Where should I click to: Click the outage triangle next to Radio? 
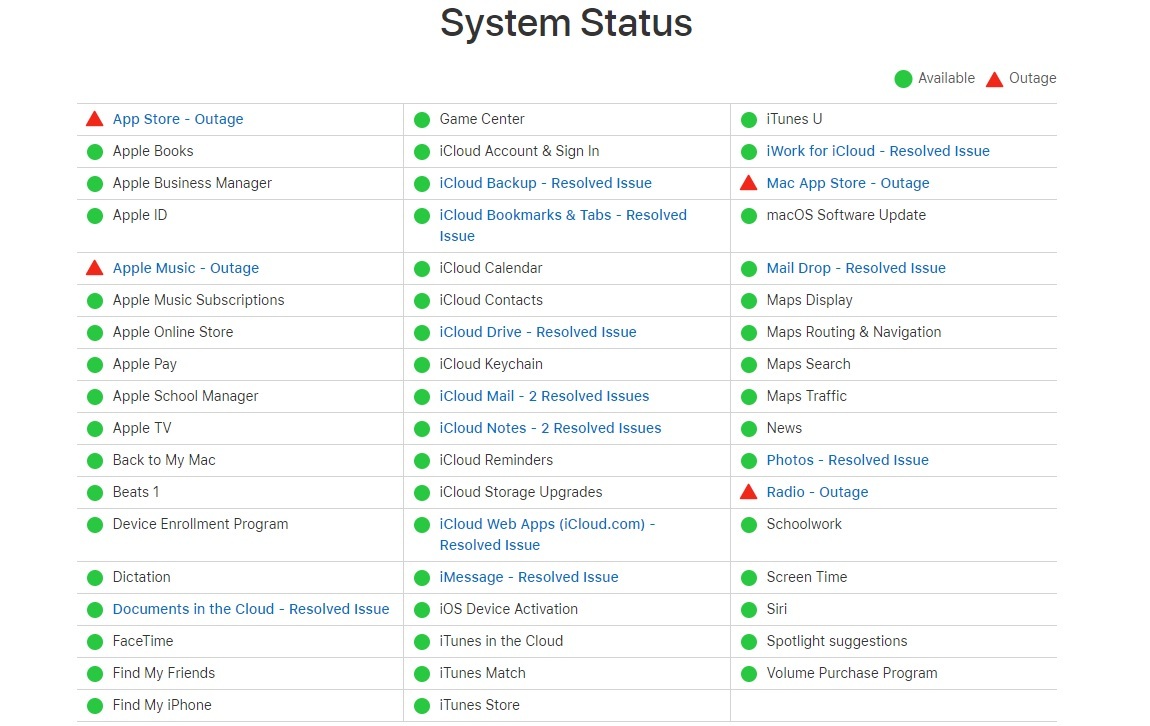749,492
